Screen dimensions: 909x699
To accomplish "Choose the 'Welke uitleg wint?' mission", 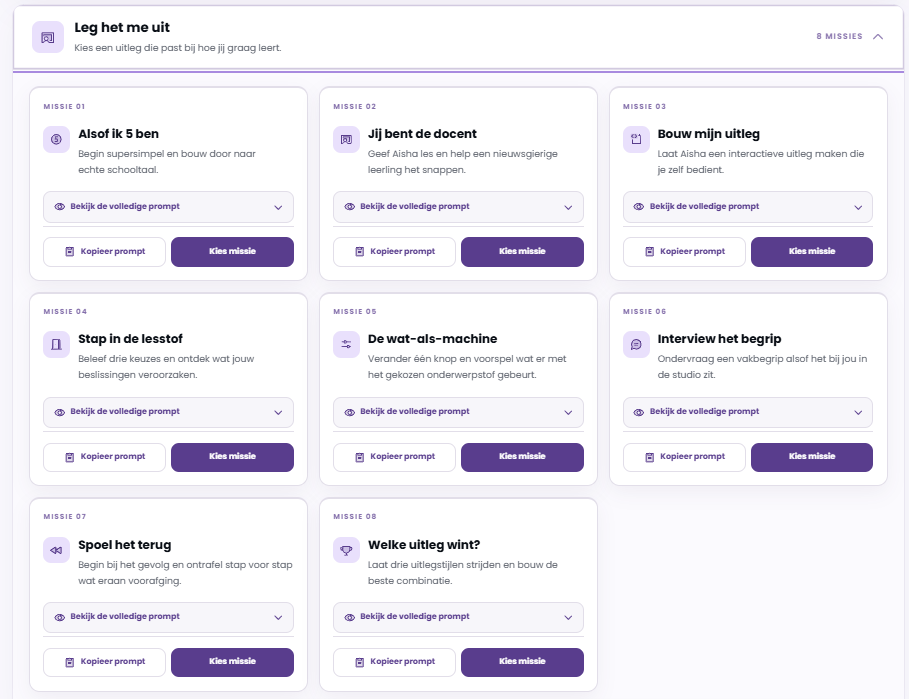I will 522,662.
